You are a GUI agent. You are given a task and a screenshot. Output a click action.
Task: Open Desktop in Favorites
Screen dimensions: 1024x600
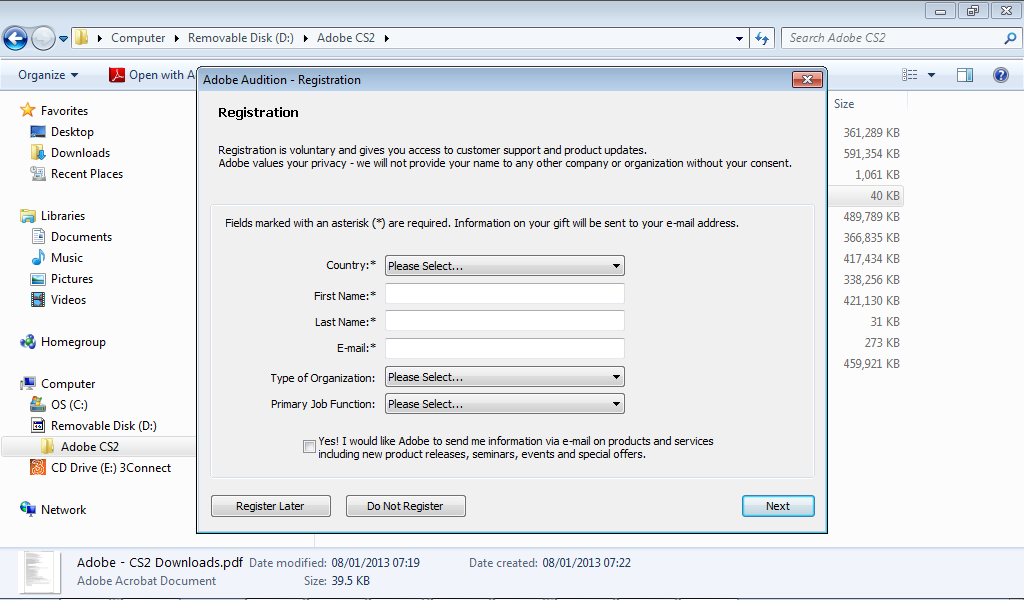click(72, 132)
